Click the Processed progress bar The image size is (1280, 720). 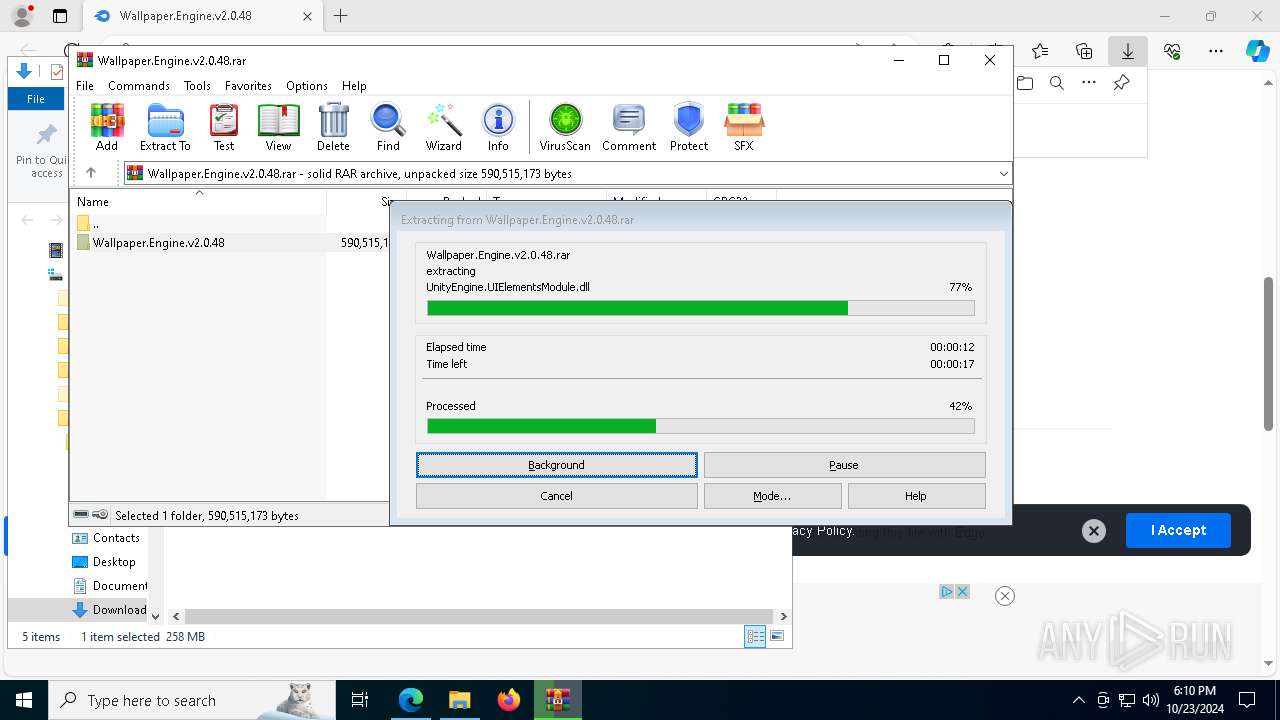point(700,426)
